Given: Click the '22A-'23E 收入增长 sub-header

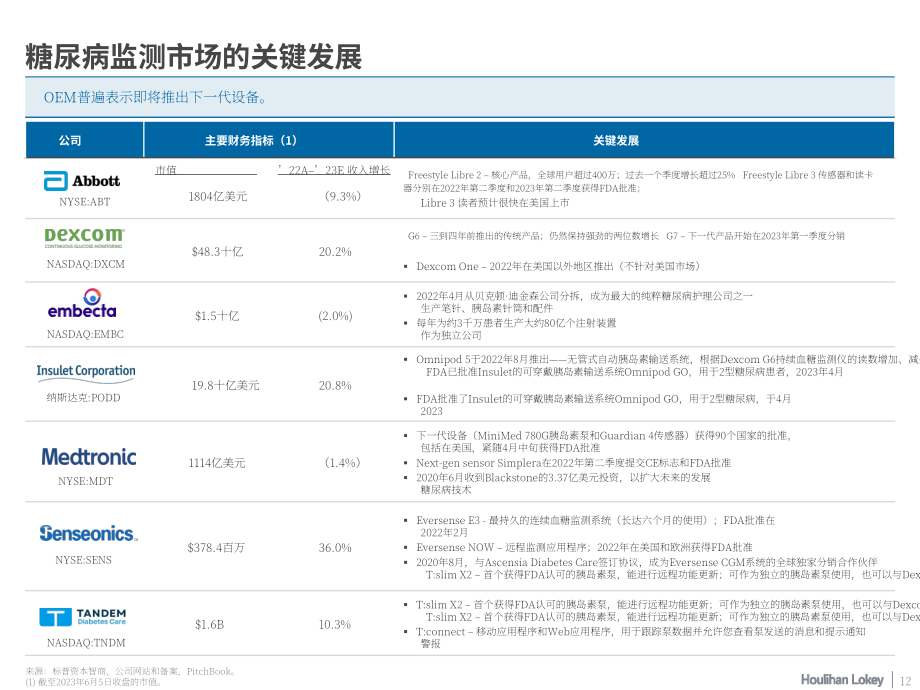Looking at the screenshot, I should pyautogui.click(x=334, y=170).
